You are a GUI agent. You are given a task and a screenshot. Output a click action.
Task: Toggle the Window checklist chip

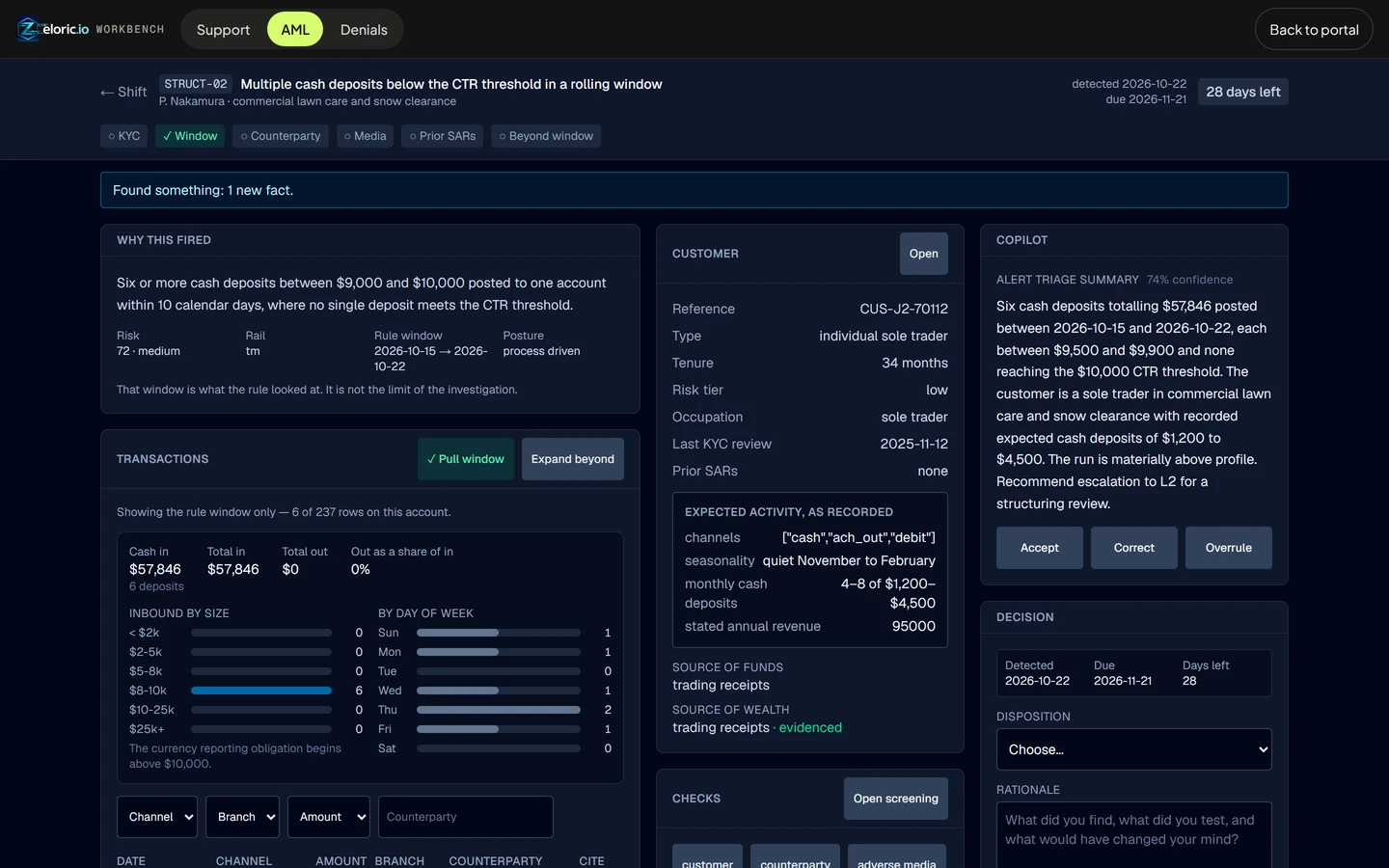tap(190, 136)
